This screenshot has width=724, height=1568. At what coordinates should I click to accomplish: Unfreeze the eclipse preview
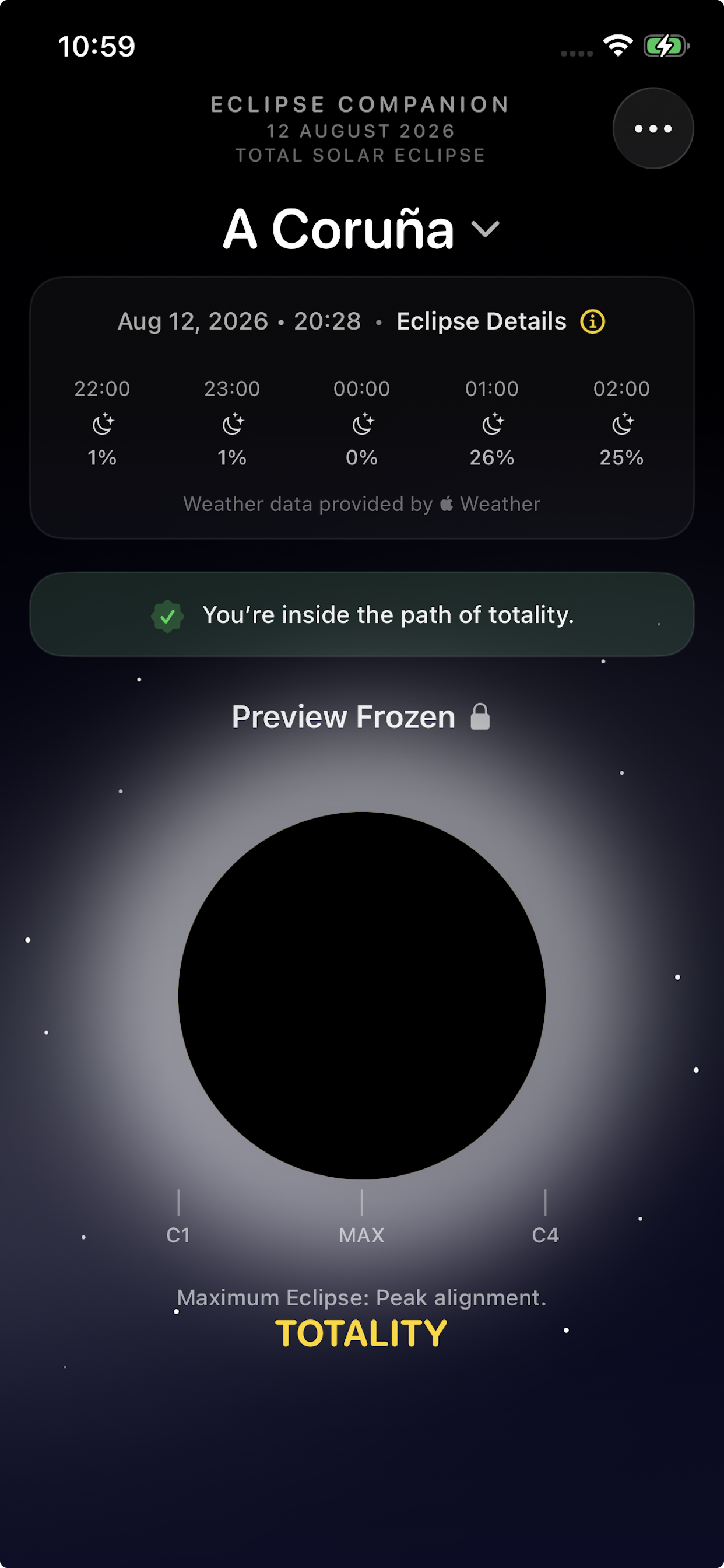point(361,716)
